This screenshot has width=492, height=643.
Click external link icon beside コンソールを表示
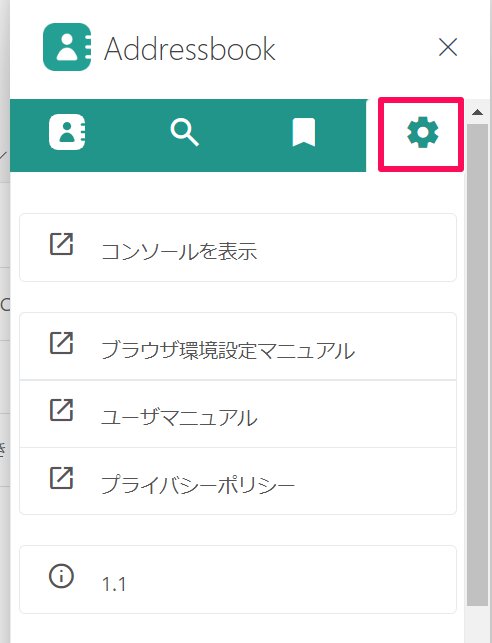tap(62, 244)
